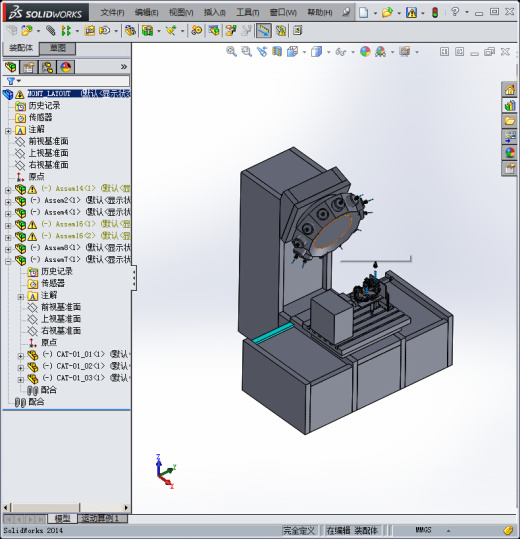Select the 右视基准面 plane under top assembly
This screenshot has height=539, width=520.
pos(48,165)
